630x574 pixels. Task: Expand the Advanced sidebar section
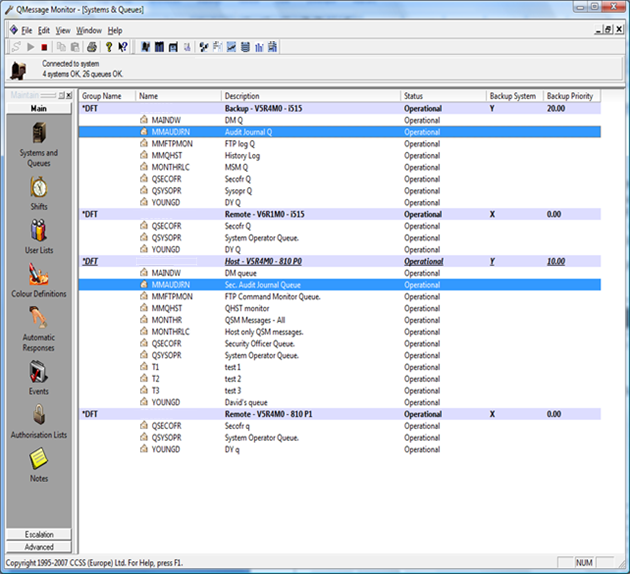(39, 547)
